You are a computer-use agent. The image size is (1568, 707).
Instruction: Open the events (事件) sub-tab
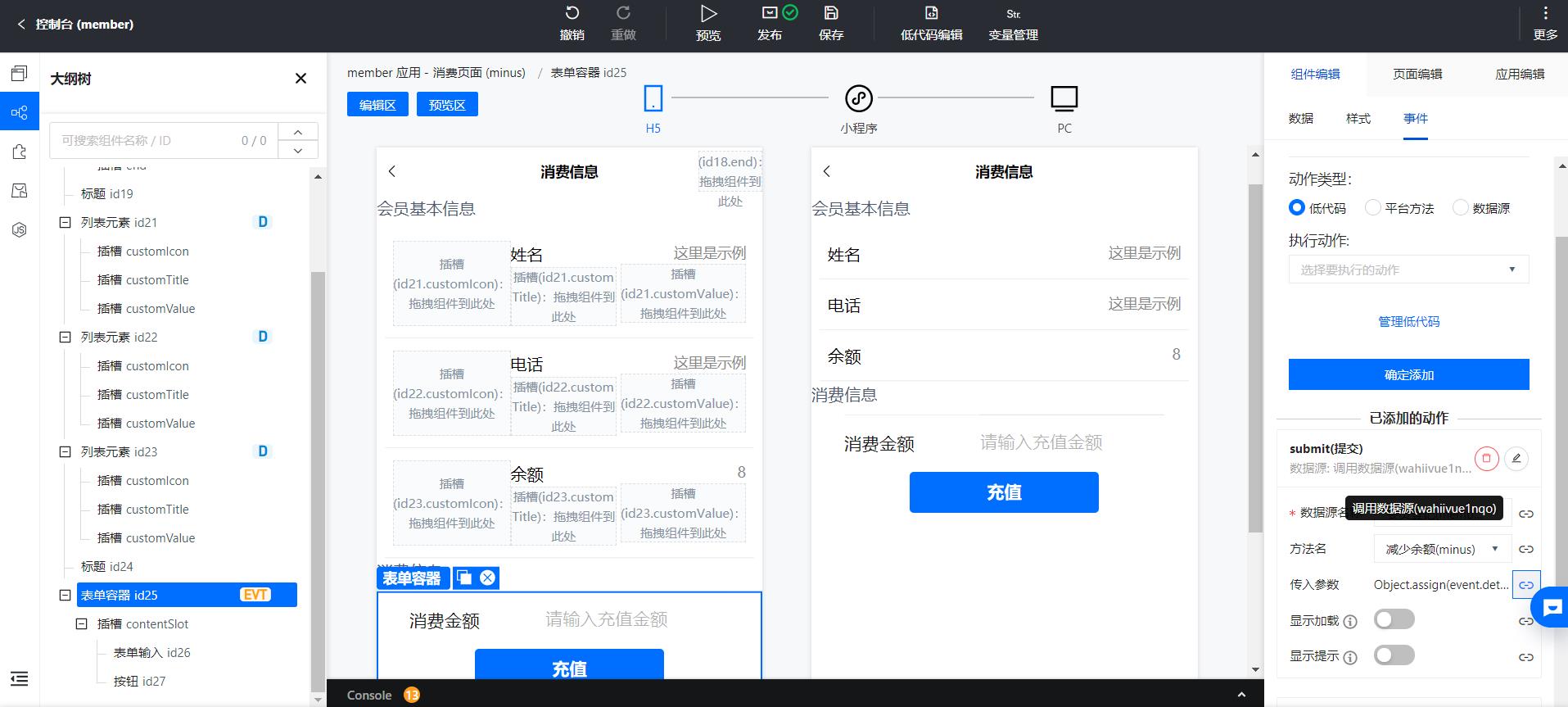(x=1415, y=119)
